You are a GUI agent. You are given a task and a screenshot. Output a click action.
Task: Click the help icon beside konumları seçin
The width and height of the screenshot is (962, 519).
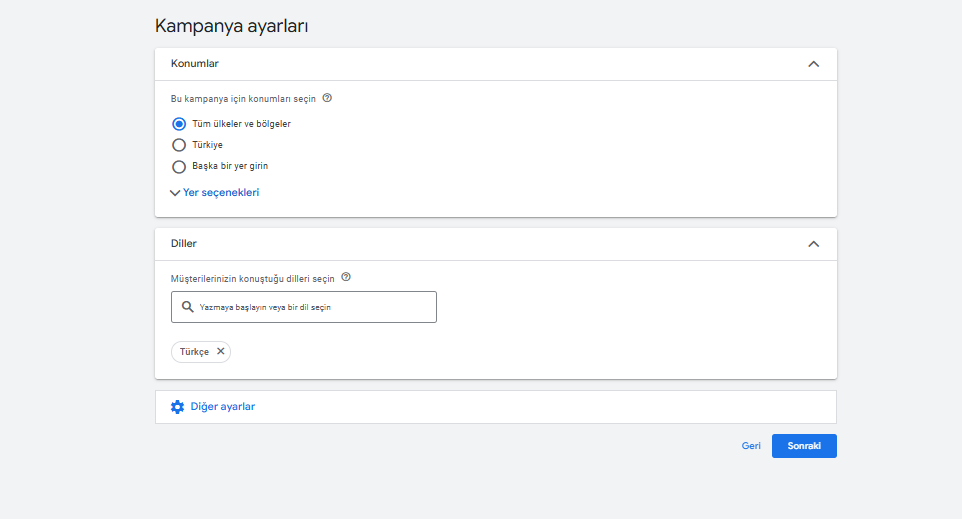pyautogui.click(x=327, y=98)
